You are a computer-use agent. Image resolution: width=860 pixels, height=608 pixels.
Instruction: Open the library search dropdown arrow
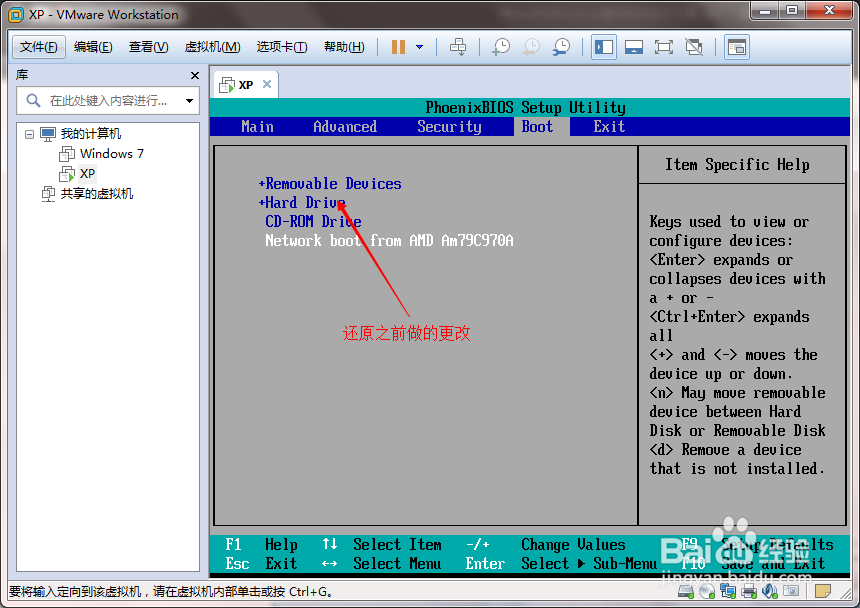point(189,101)
